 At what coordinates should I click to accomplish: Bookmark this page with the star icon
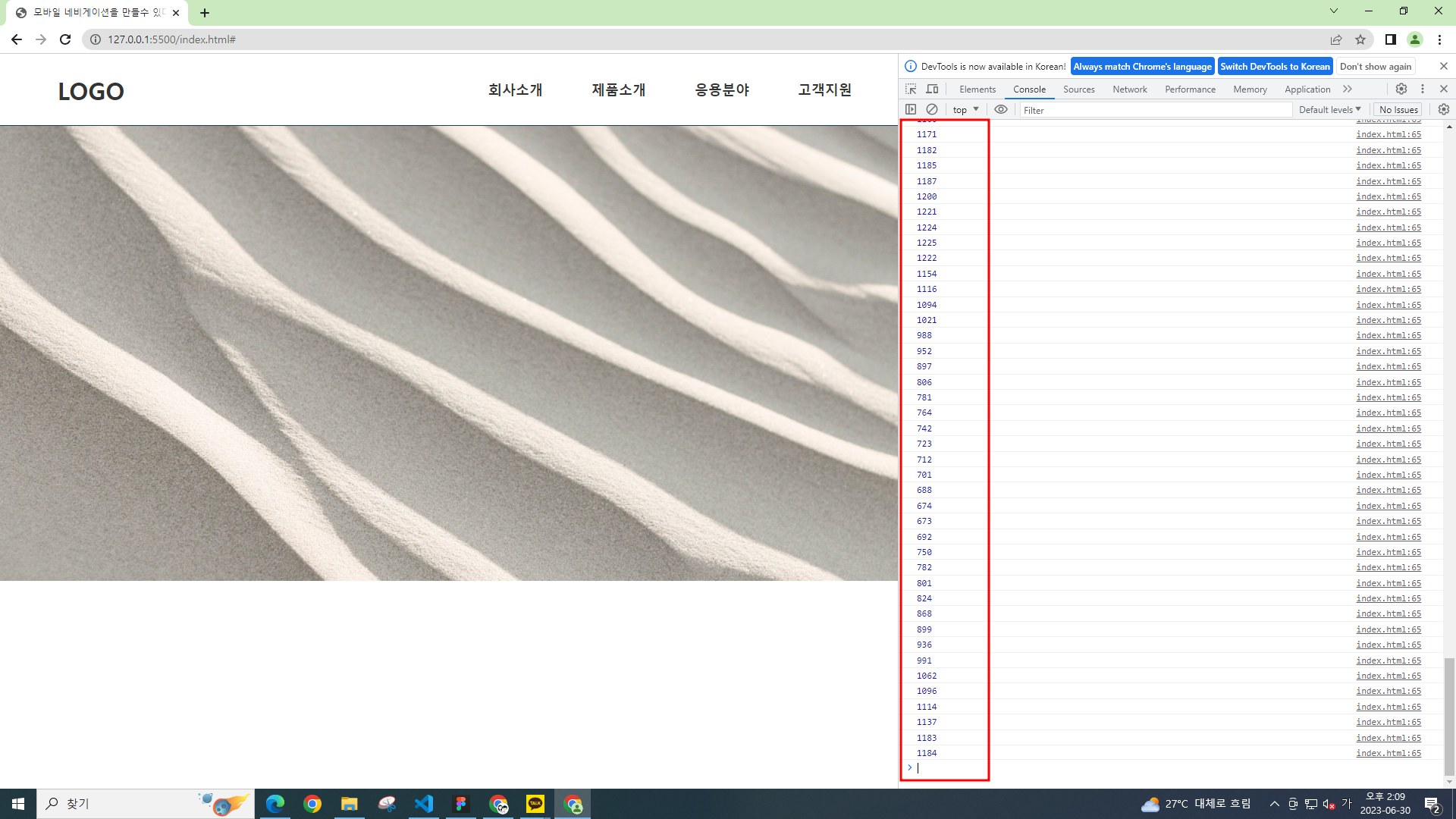click(x=1360, y=39)
